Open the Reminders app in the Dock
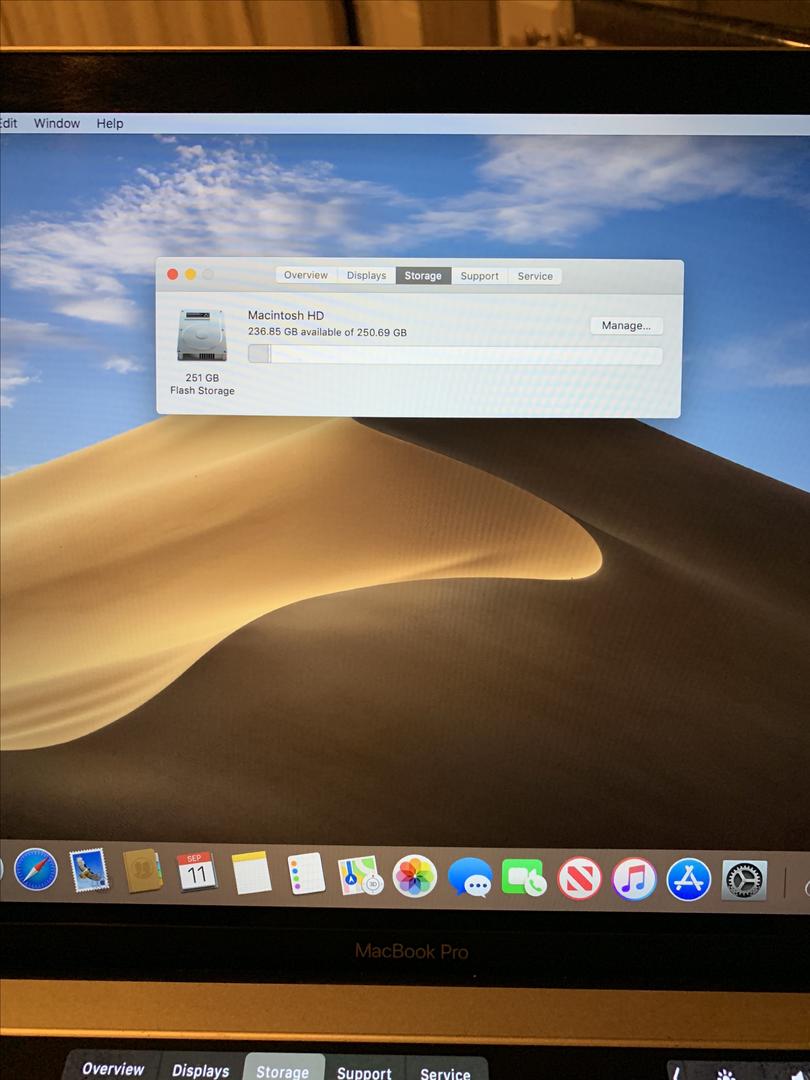The height and width of the screenshot is (1080, 810). click(305, 874)
